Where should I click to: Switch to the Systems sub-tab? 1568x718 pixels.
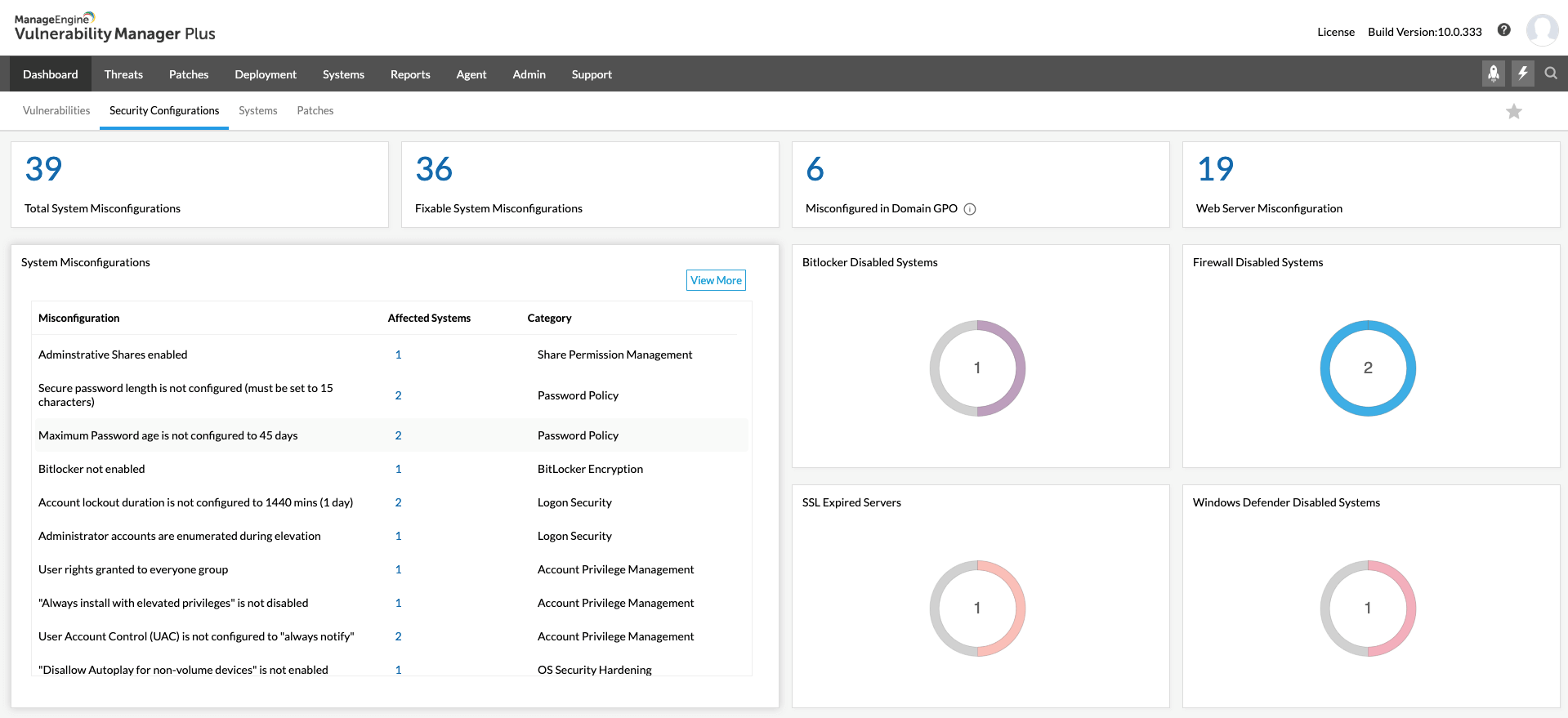coord(257,111)
